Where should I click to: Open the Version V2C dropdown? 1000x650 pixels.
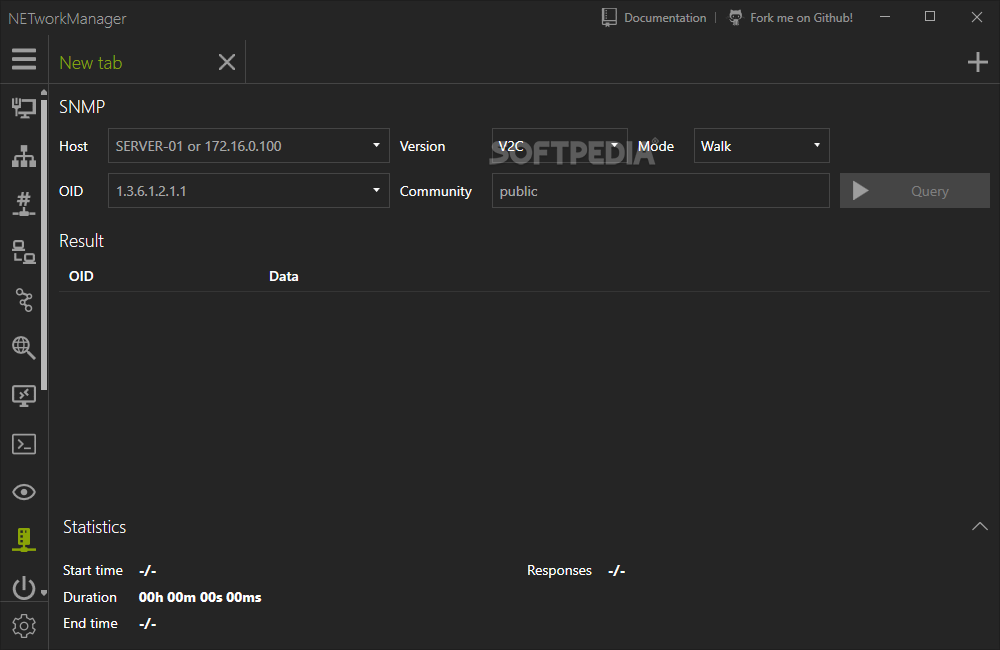click(x=559, y=145)
